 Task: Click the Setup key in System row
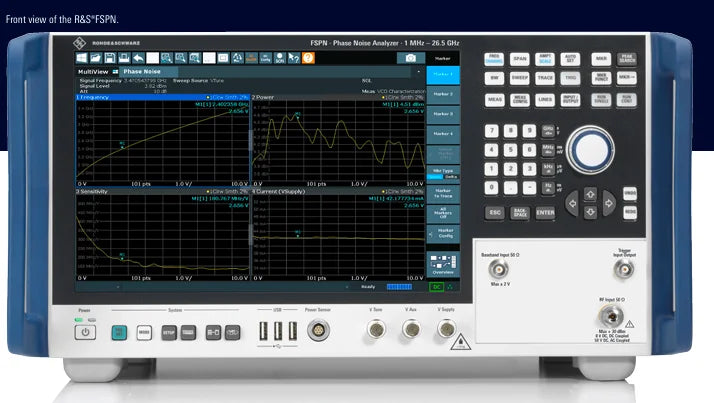tap(169, 333)
